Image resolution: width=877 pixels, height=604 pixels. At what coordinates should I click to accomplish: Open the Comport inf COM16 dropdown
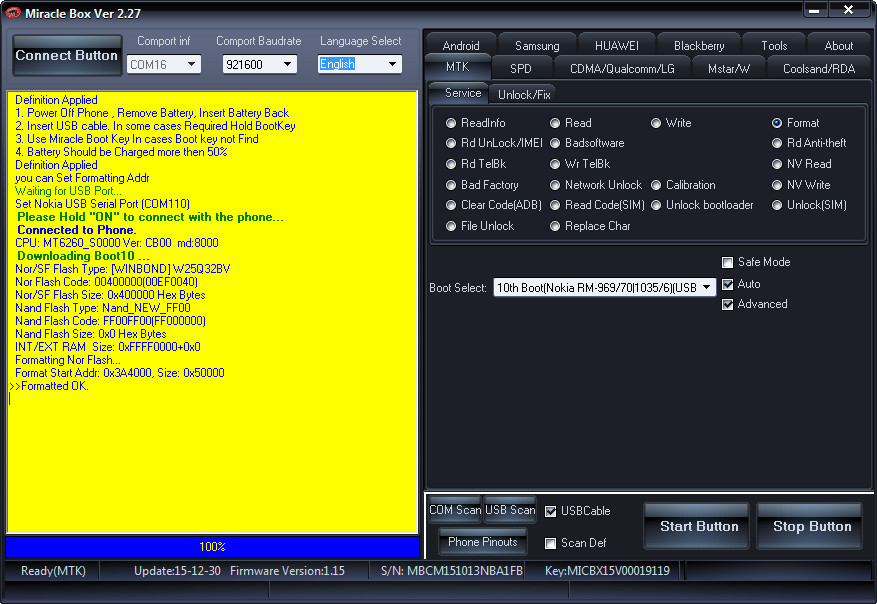164,64
